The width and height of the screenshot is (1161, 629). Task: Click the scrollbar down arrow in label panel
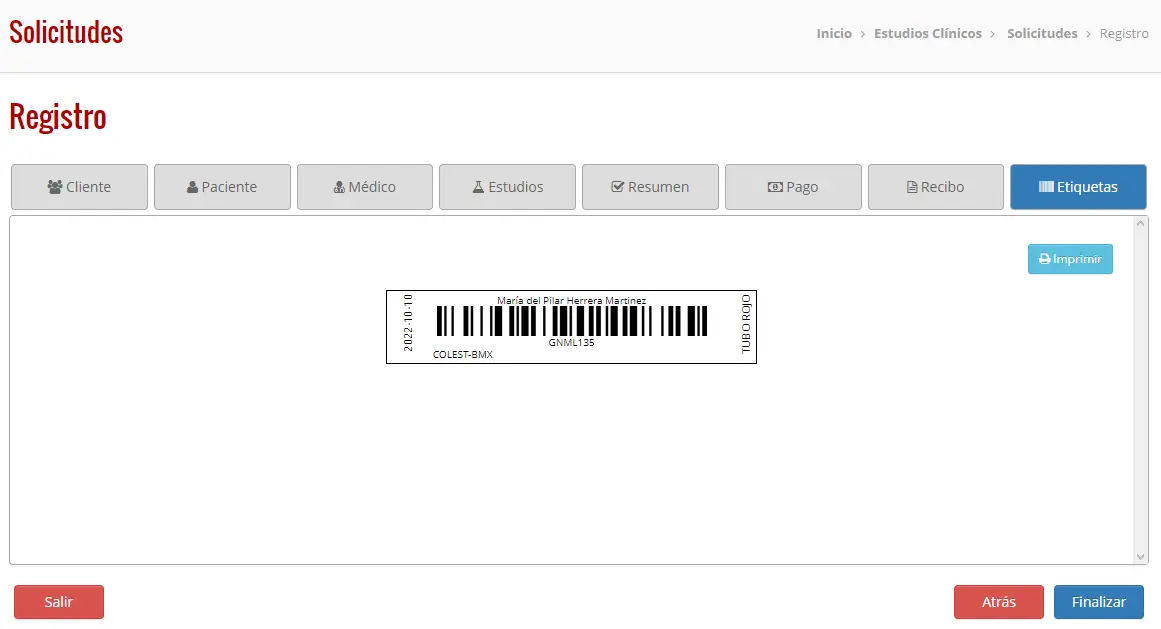point(1140,556)
